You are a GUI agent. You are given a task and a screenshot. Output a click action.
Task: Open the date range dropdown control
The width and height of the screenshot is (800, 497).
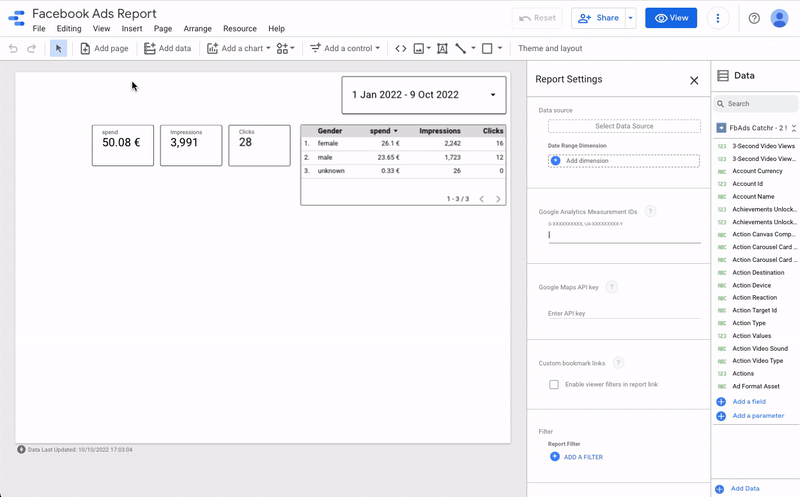(424, 95)
